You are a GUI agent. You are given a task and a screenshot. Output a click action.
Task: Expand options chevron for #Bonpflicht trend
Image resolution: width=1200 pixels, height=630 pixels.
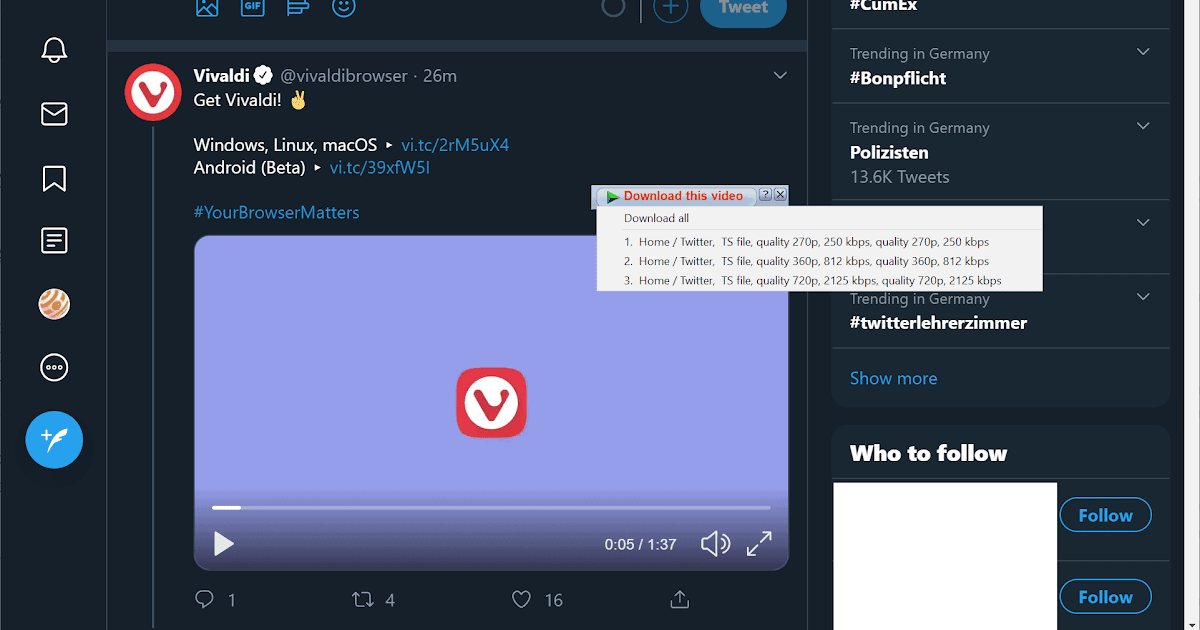(x=1144, y=52)
